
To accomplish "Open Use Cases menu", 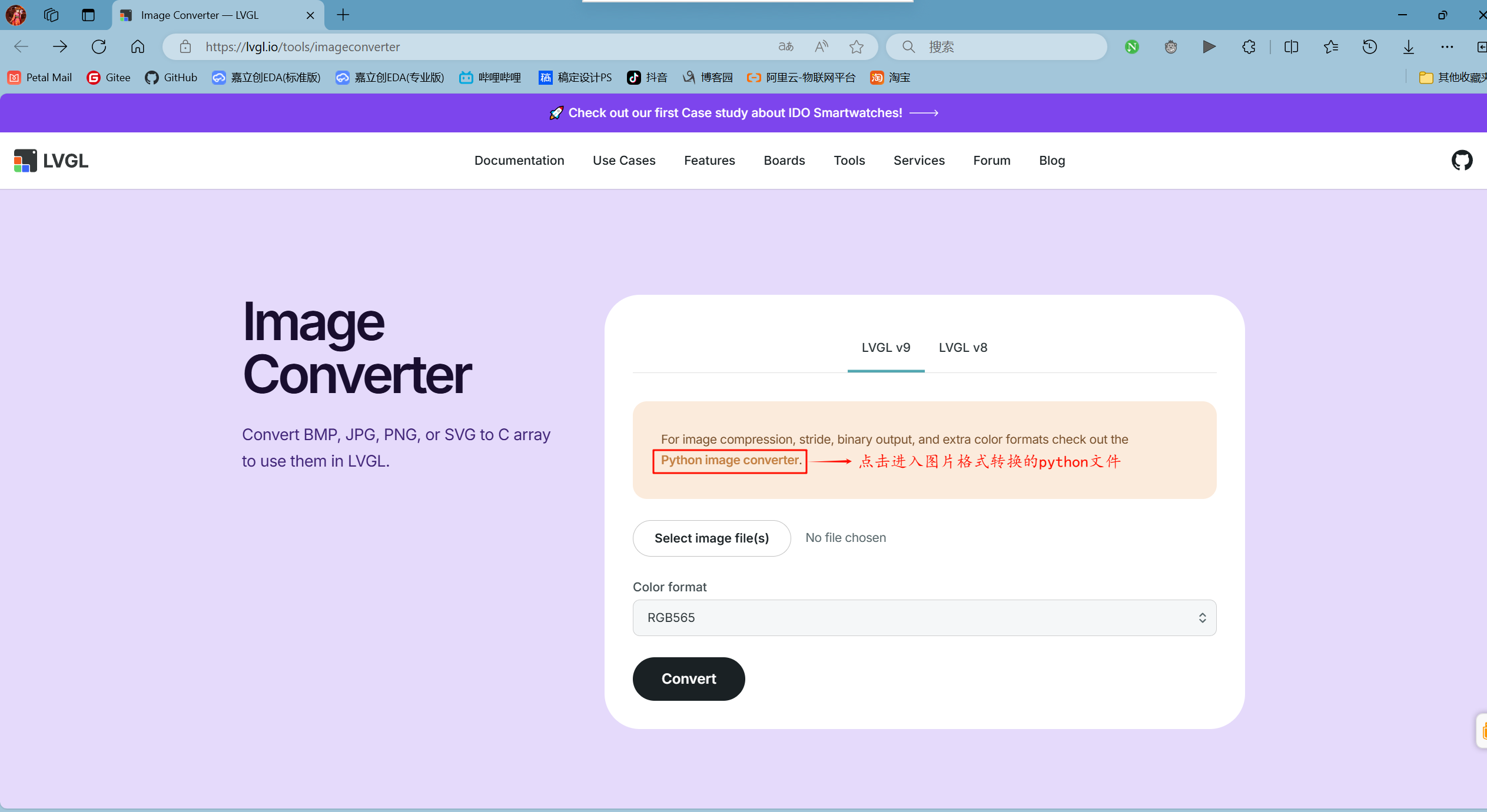I will (624, 161).
